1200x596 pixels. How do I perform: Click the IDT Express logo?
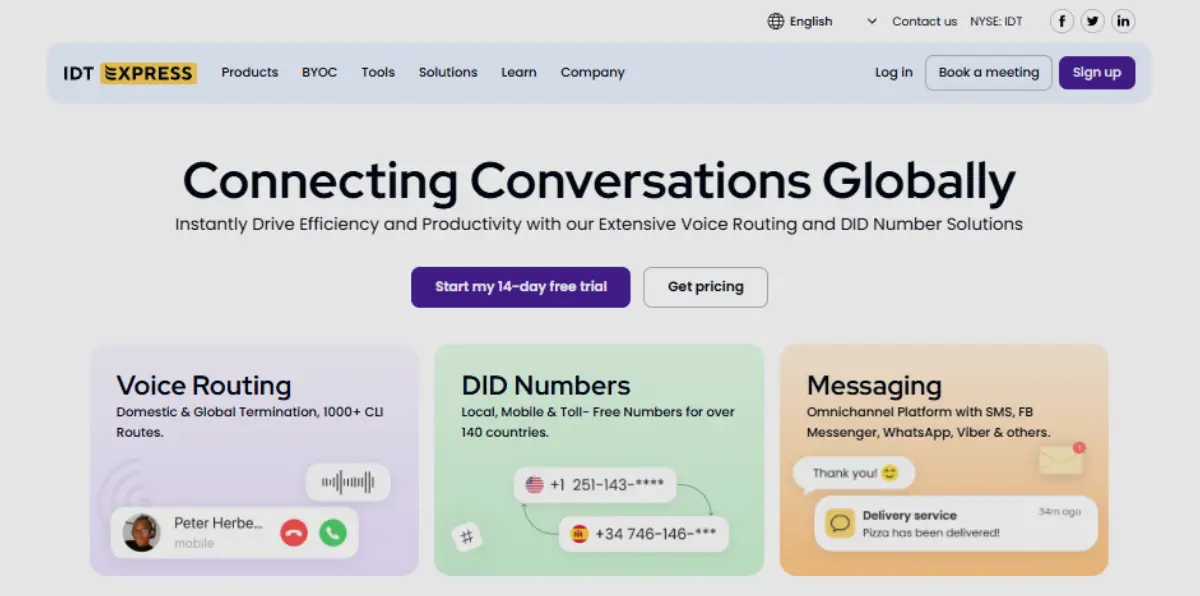(x=130, y=73)
